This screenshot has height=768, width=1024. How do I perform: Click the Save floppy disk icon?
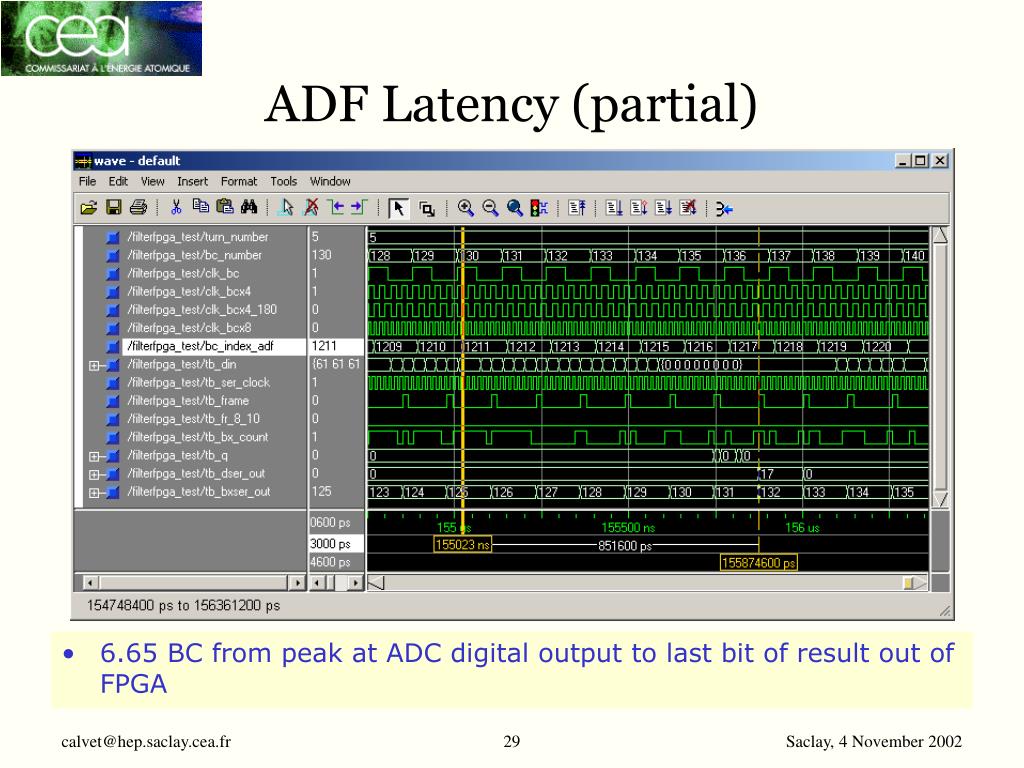click(114, 208)
